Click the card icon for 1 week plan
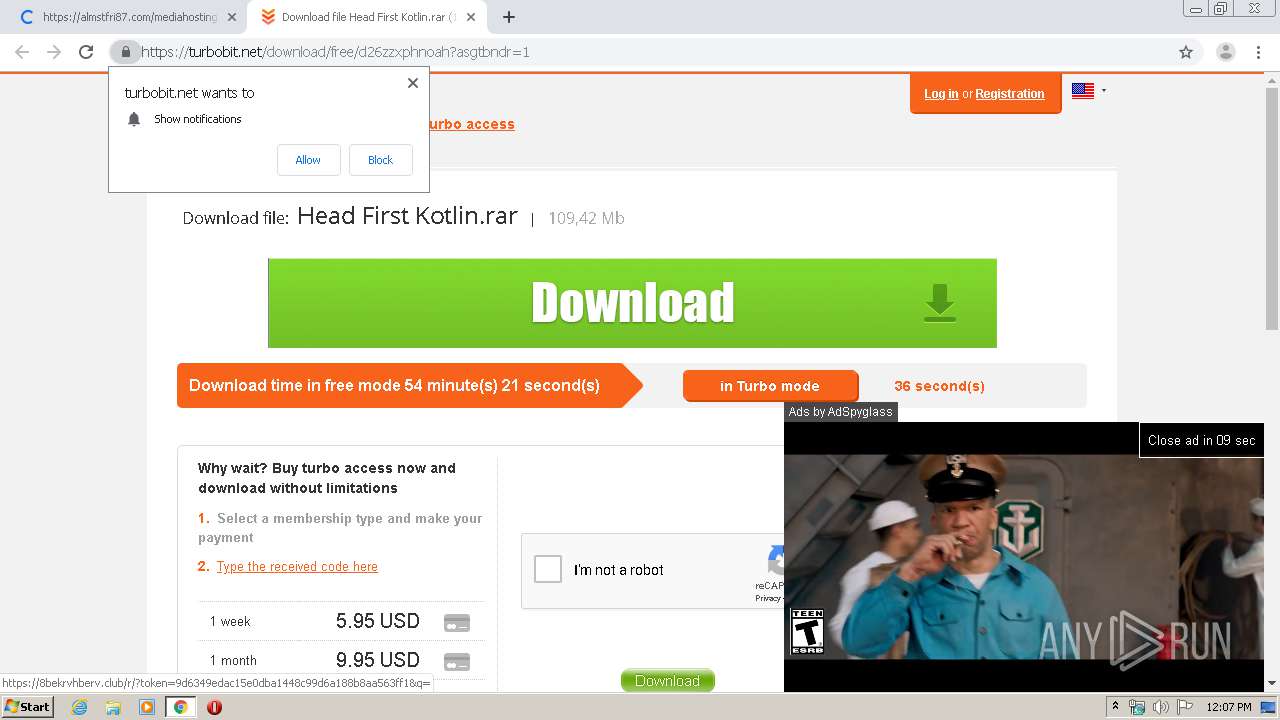 [457, 622]
